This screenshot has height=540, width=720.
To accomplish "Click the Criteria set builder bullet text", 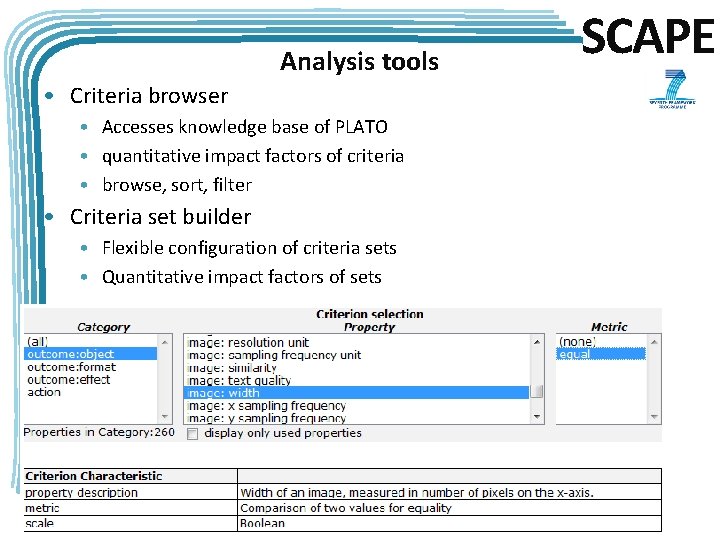I will (x=160, y=217).
